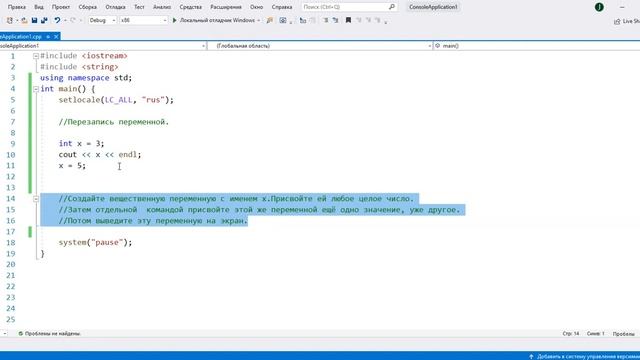Open the global scope dropdown
This screenshot has height=360, width=640.
point(320,46)
